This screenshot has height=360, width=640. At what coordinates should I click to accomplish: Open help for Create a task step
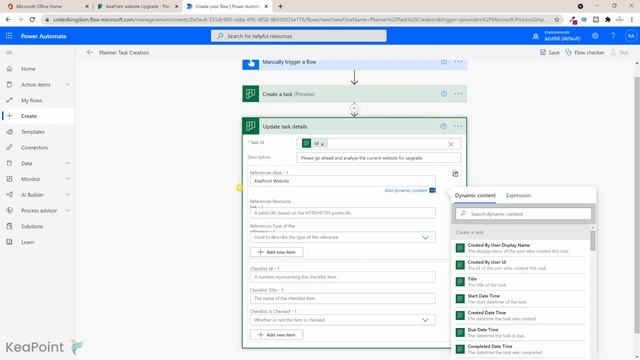[444, 94]
